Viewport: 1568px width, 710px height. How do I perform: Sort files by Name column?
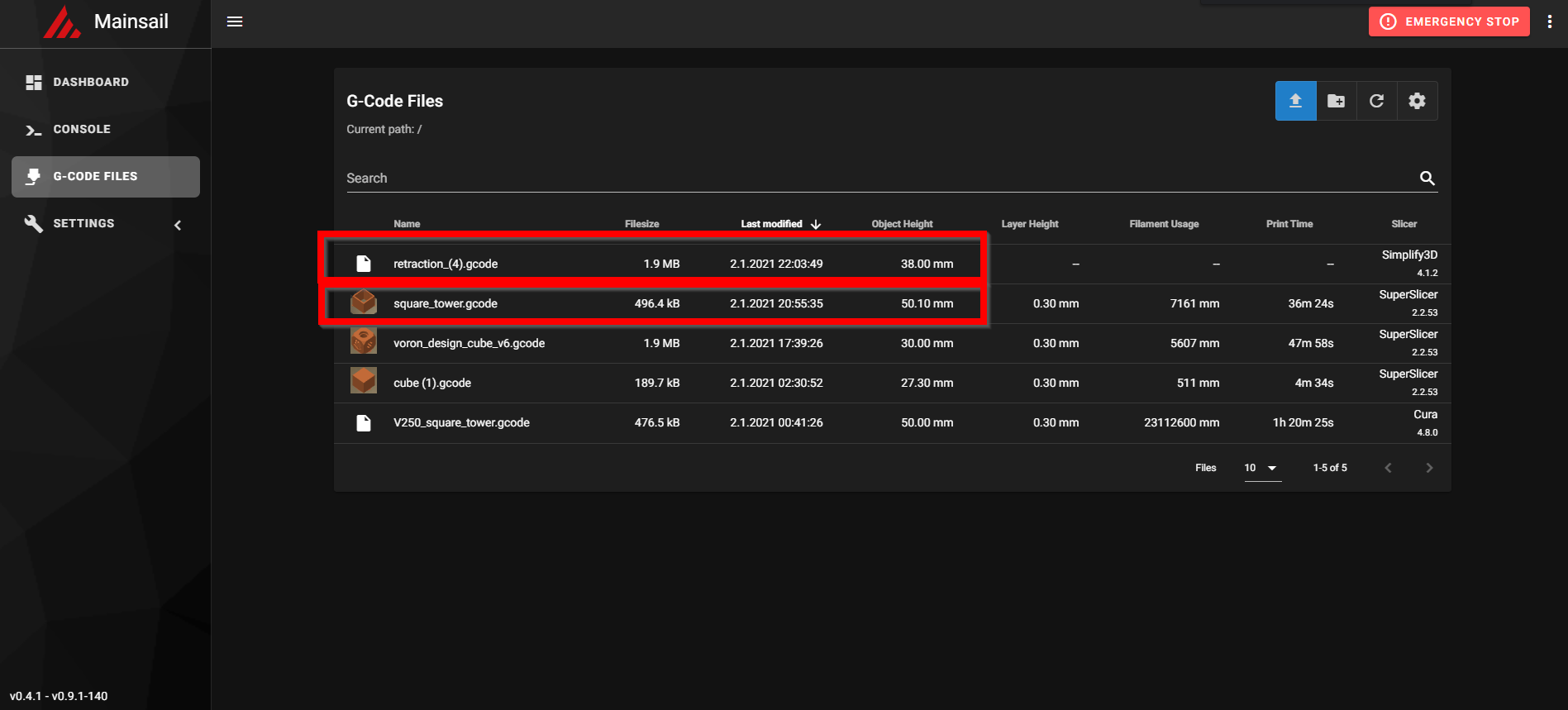(x=407, y=224)
